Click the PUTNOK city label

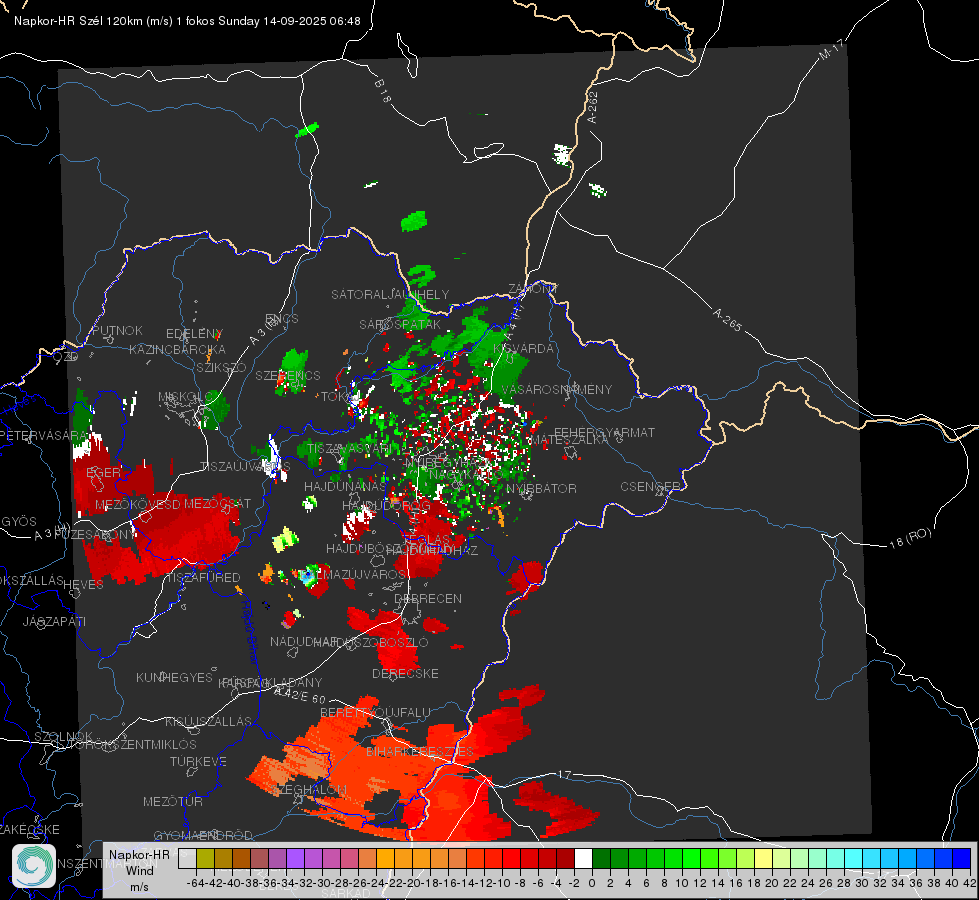click(x=117, y=330)
